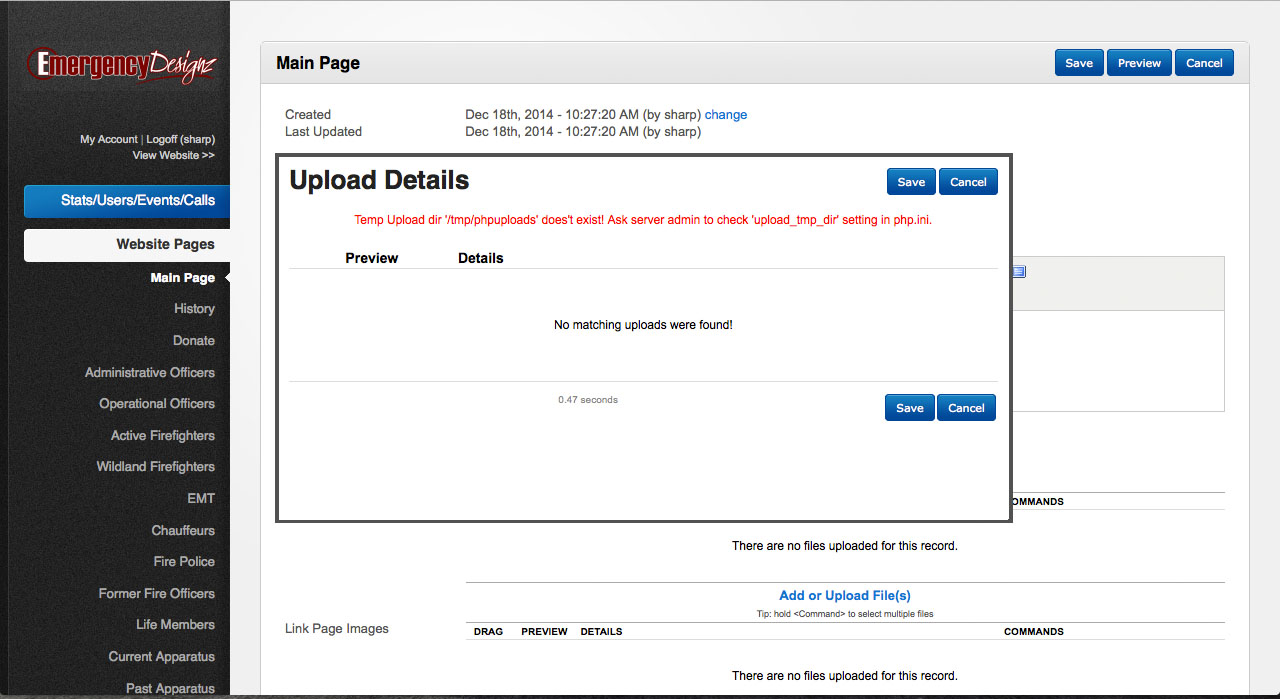Select Donate in the sidebar
Image resolution: width=1280 pixels, height=699 pixels.
[x=193, y=340]
